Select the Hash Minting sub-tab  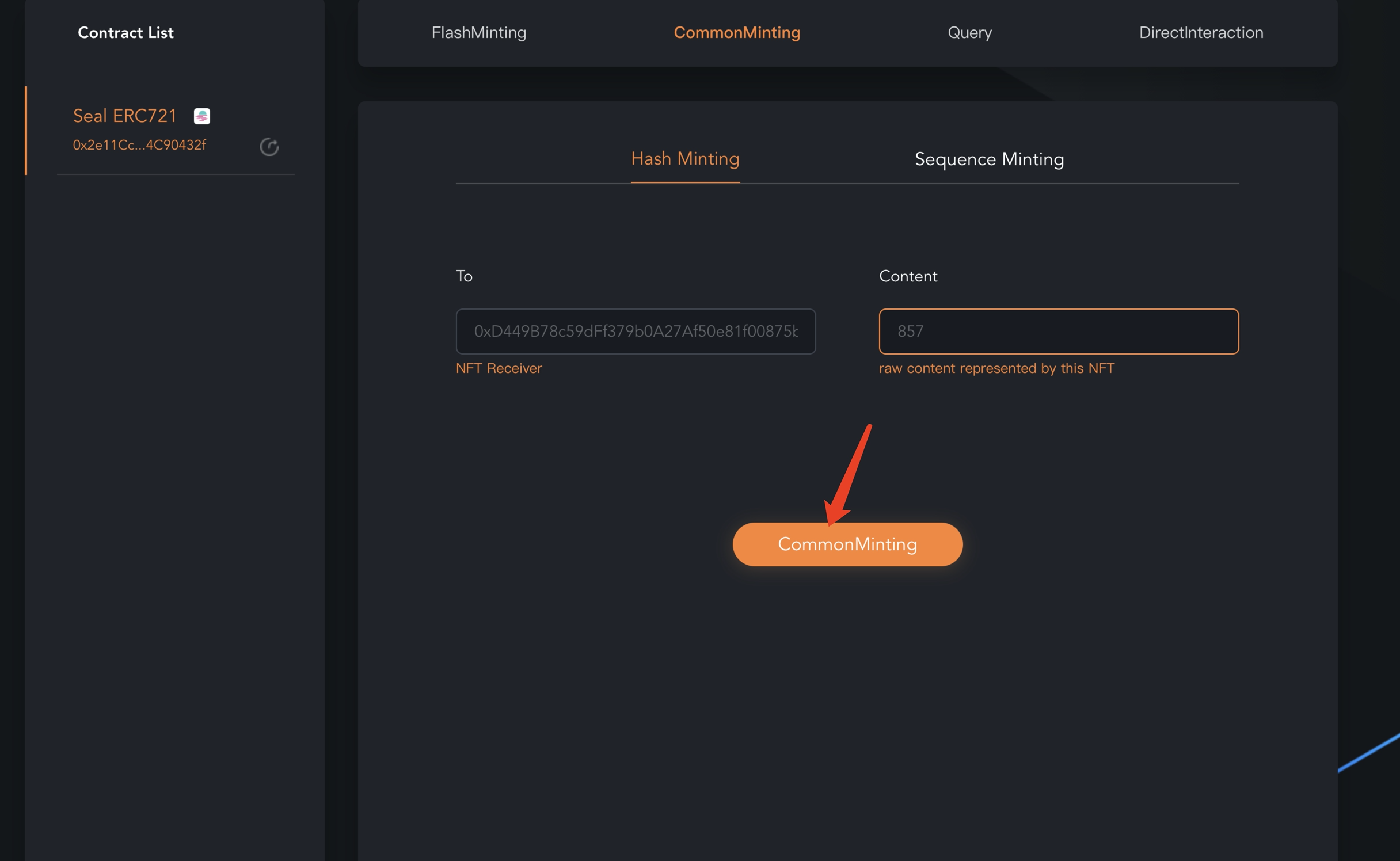click(684, 159)
